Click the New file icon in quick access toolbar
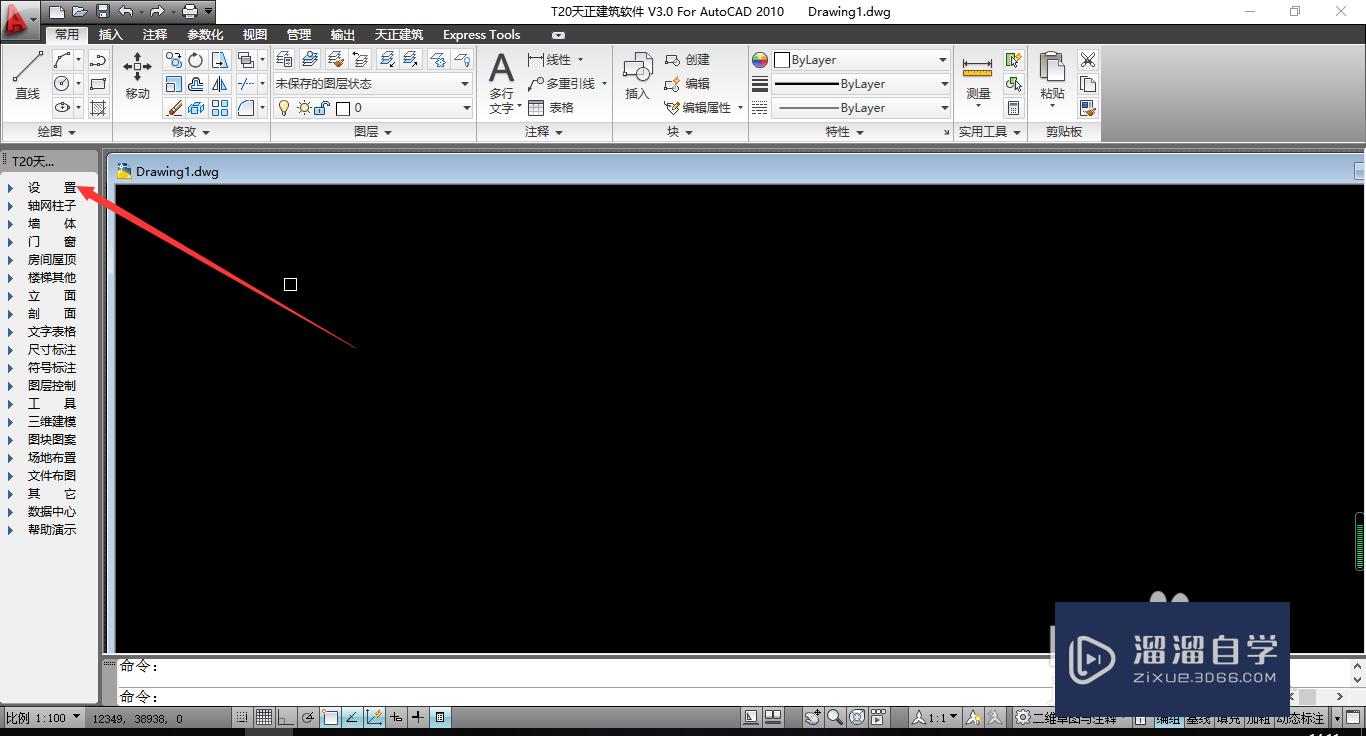1366x736 pixels. click(x=57, y=12)
